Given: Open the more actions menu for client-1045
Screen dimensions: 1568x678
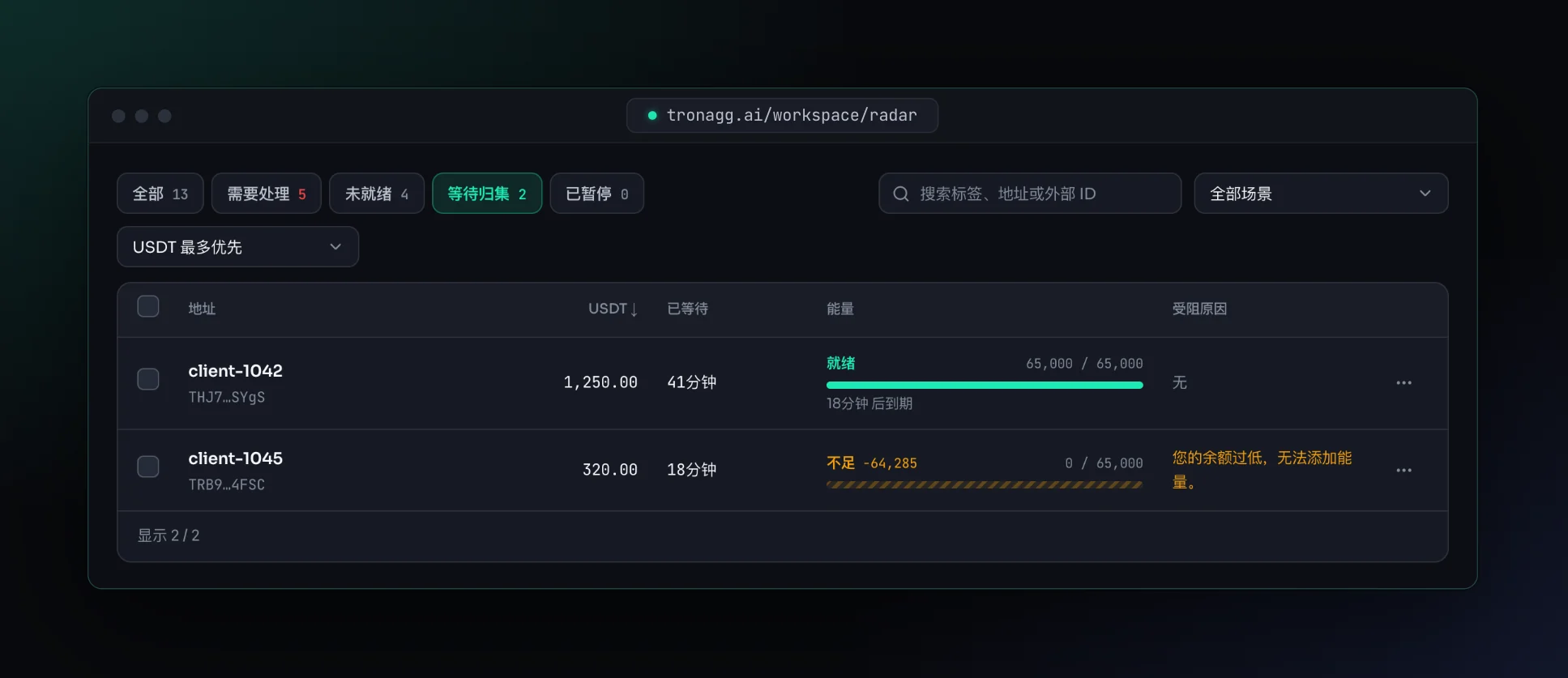Looking at the screenshot, I should coord(1404,470).
